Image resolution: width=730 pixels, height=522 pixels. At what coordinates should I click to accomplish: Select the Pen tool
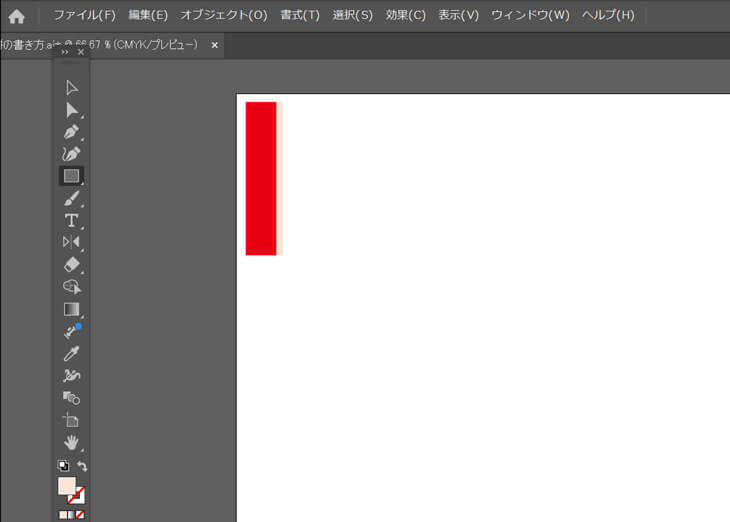(x=71, y=132)
